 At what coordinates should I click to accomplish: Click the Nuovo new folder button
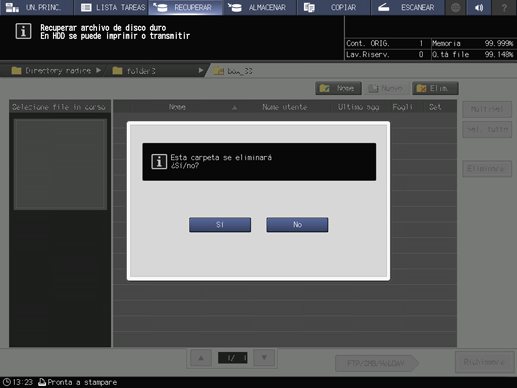coord(386,88)
